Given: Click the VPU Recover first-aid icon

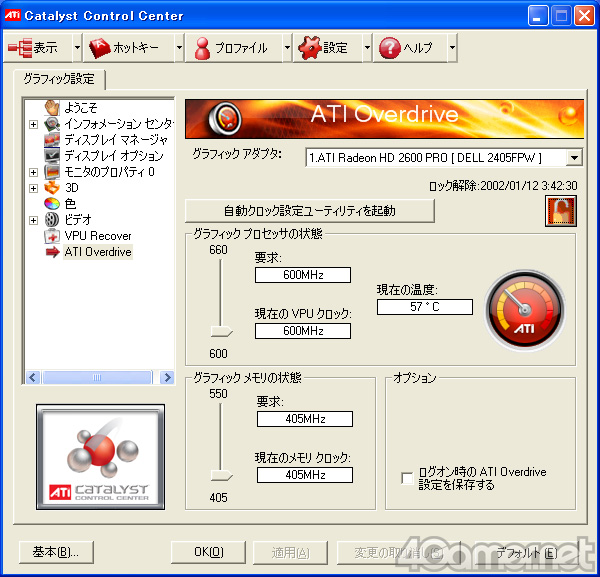Looking at the screenshot, I should click(x=52, y=236).
